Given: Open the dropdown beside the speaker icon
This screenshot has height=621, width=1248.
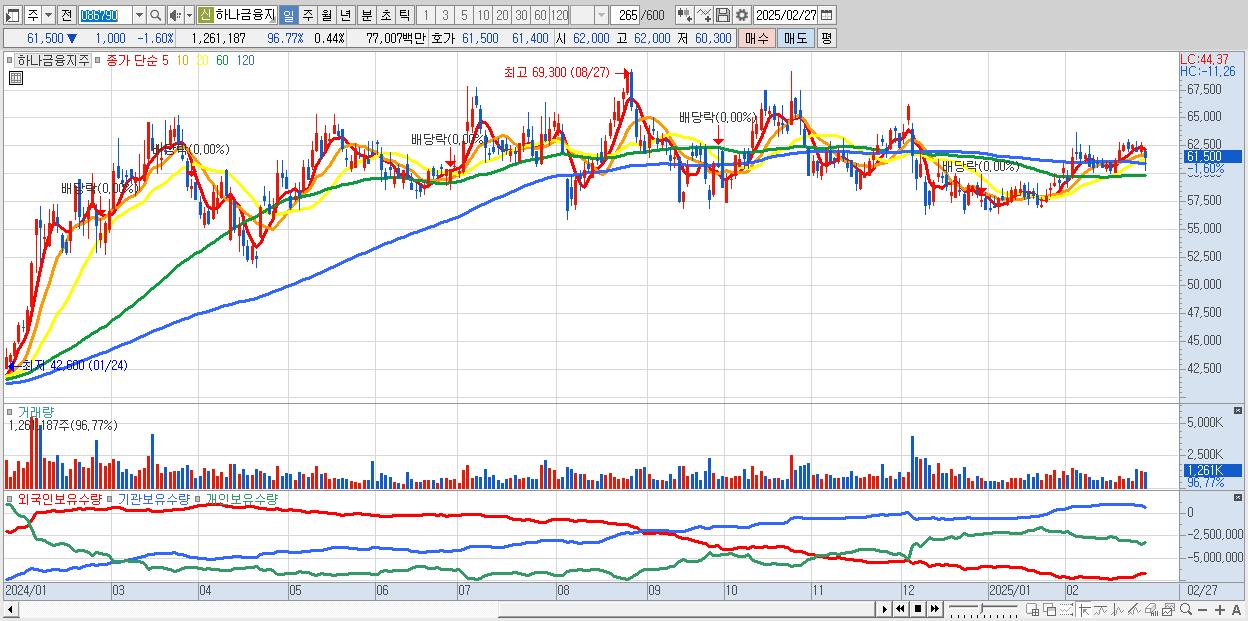Looking at the screenshot, I should coord(189,15).
